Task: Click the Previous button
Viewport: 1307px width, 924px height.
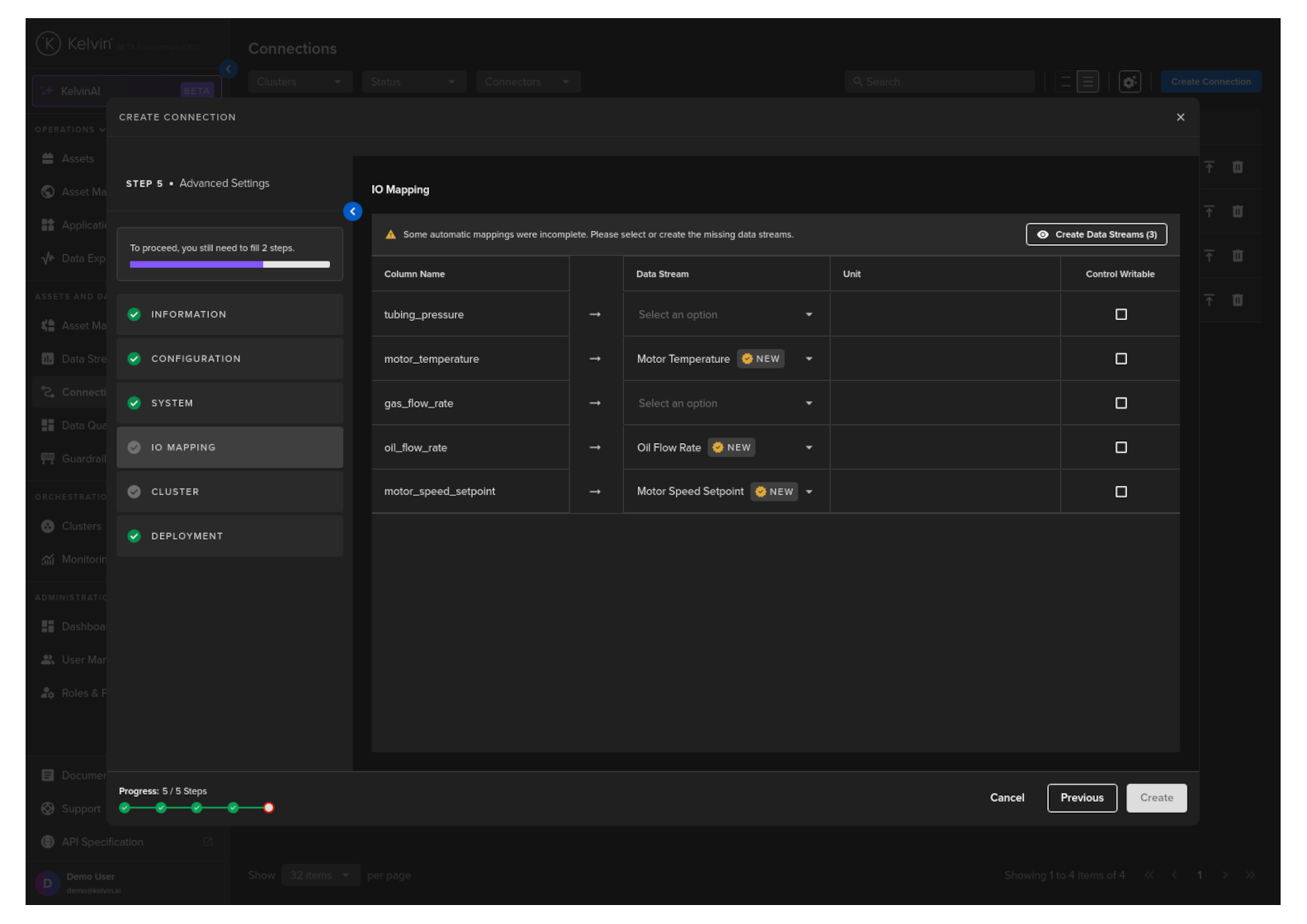Action: click(x=1082, y=798)
